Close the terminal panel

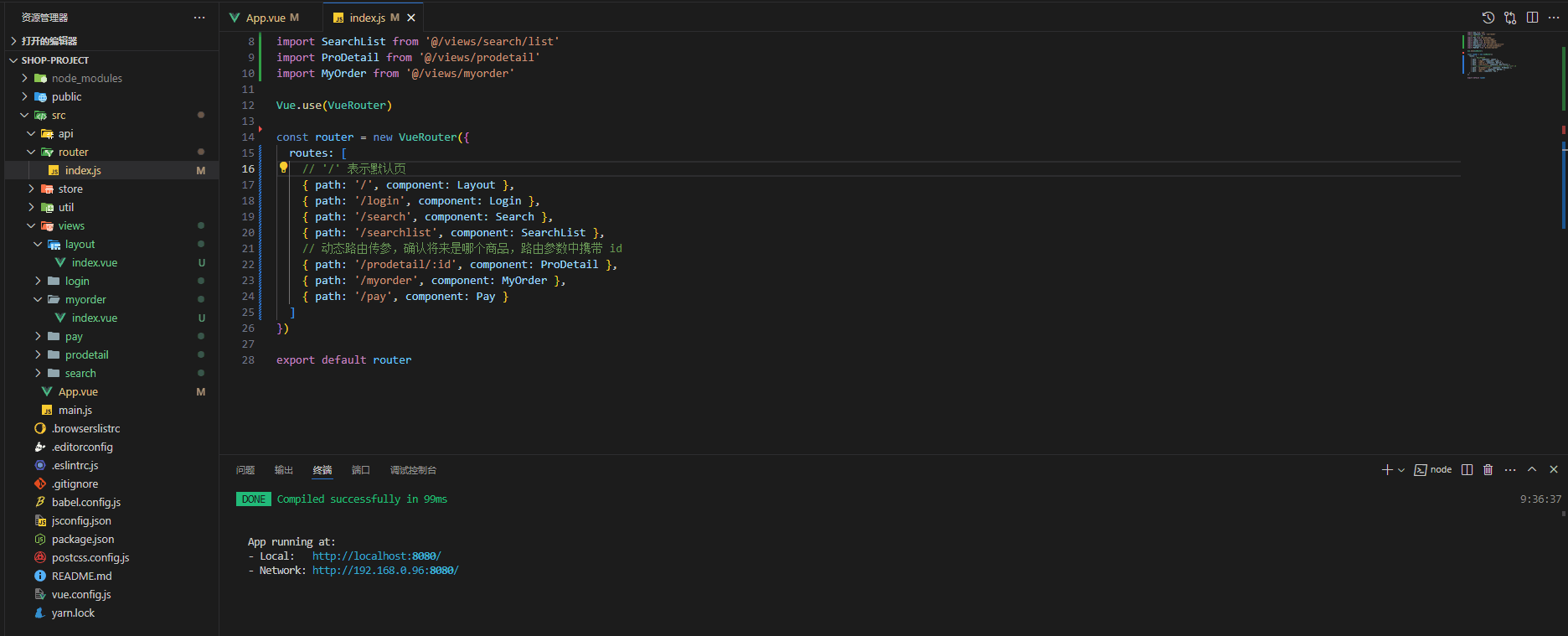tap(1554, 470)
